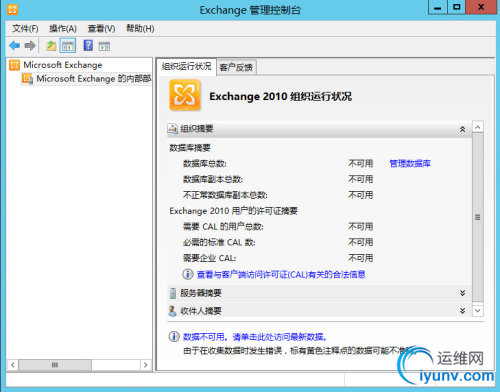Collapse the 组织摘要 section chevron
This screenshot has height=392, width=500.
(x=462, y=129)
